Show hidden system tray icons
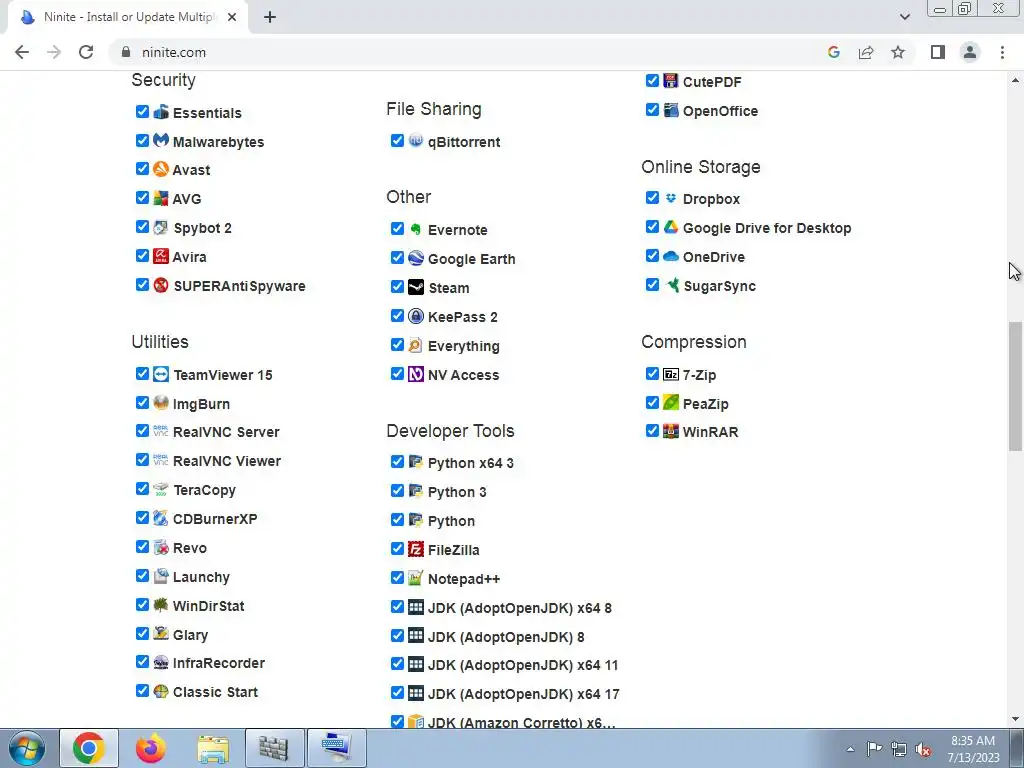1024x768 pixels. click(x=850, y=749)
